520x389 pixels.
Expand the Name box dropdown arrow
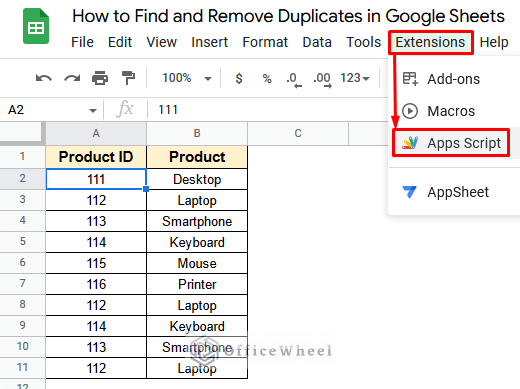coord(93,110)
